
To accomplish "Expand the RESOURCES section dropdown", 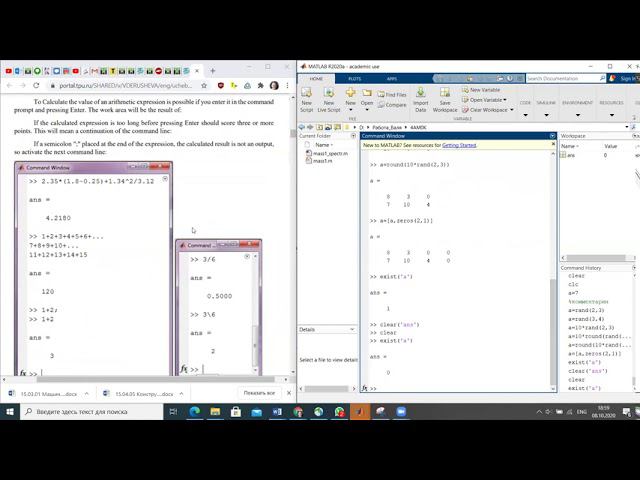I will pos(612,115).
